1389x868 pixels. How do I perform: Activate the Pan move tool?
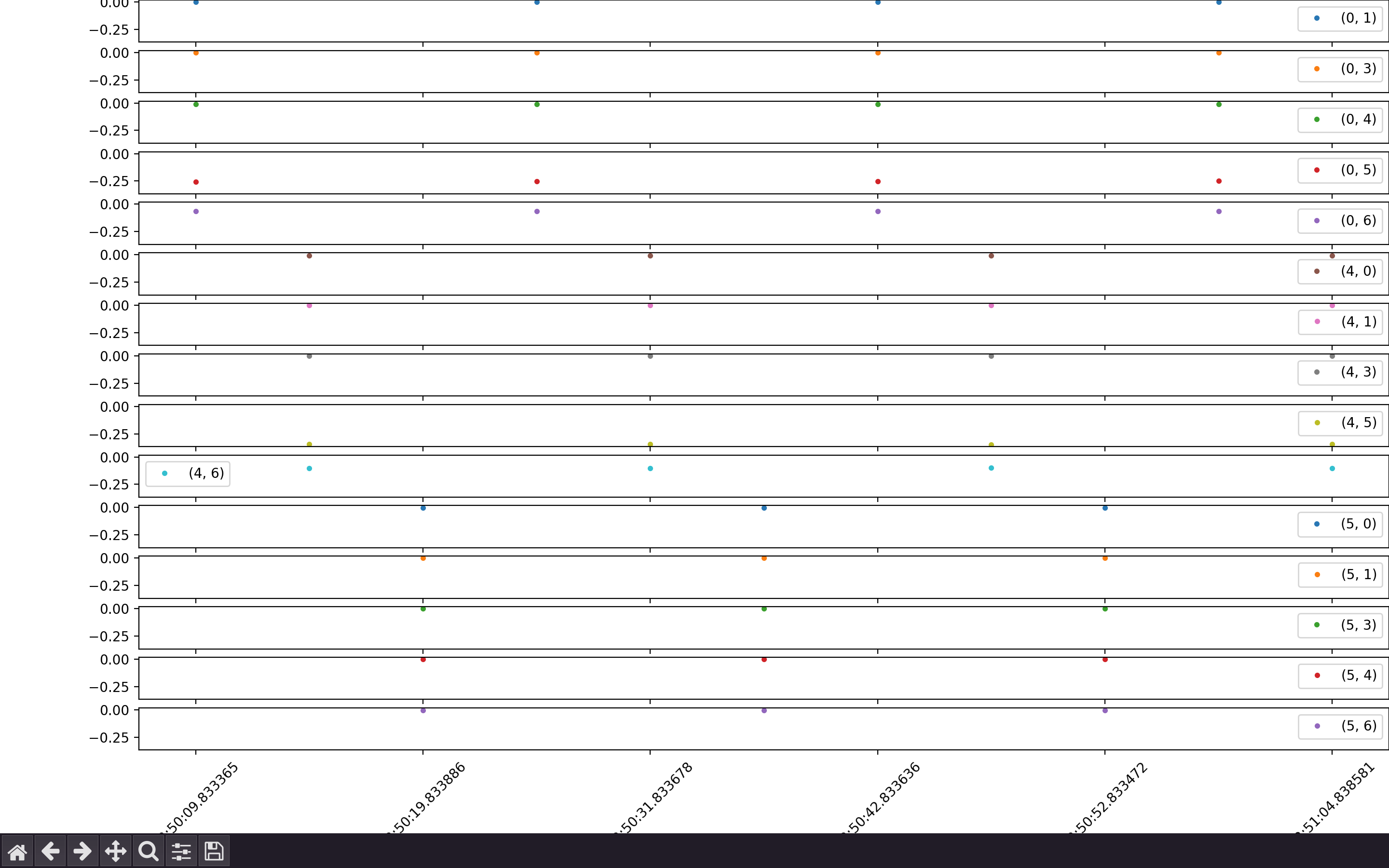tap(115, 851)
